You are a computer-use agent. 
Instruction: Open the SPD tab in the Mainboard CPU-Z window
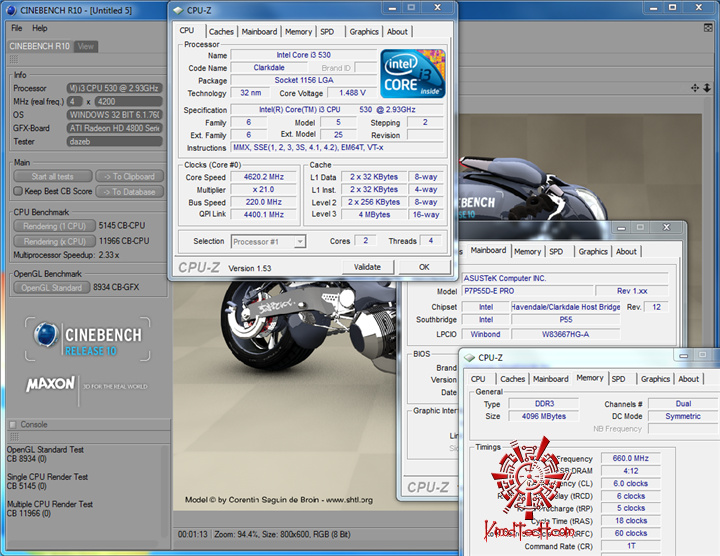coord(556,252)
